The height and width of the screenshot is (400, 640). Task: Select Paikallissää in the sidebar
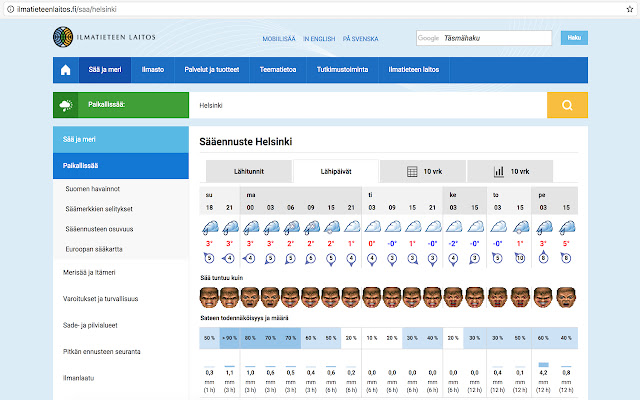(121, 166)
